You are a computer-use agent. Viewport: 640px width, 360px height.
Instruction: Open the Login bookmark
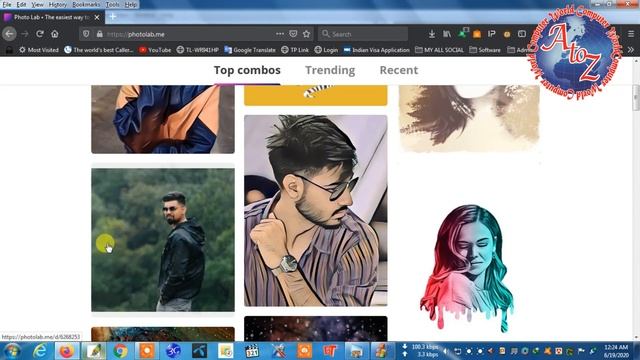[x=326, y=50]
